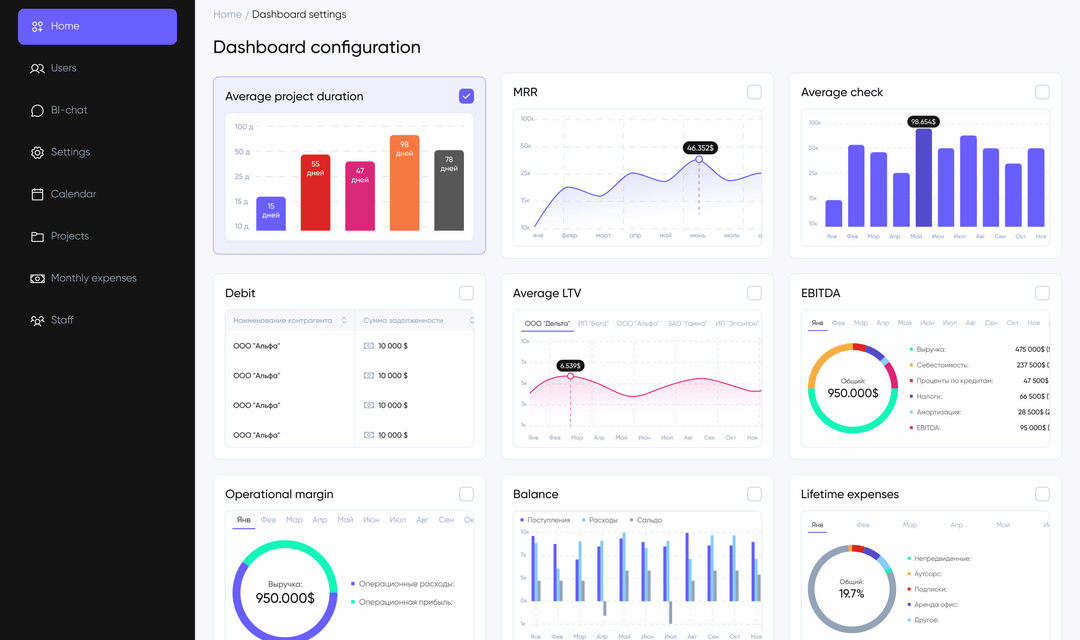
Task: Enable the MRR widget checkbox
Action: (x=754, y=92)
